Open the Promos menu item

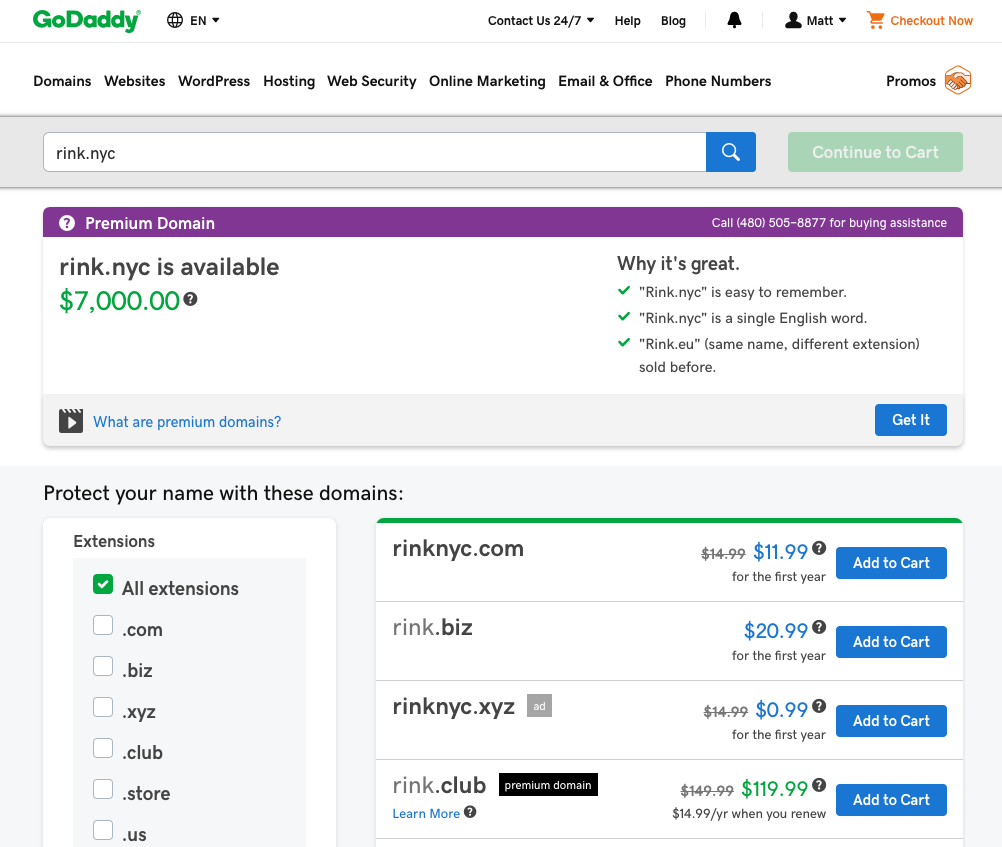click(911, 81)
